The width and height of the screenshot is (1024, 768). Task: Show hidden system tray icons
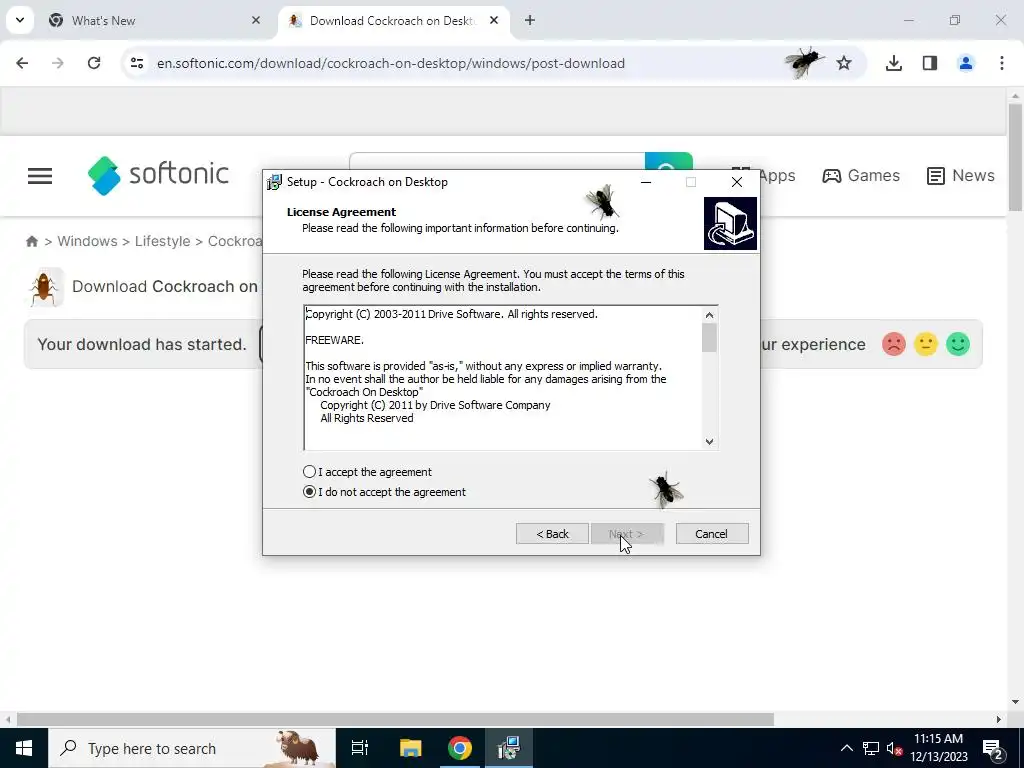point(846,748)
